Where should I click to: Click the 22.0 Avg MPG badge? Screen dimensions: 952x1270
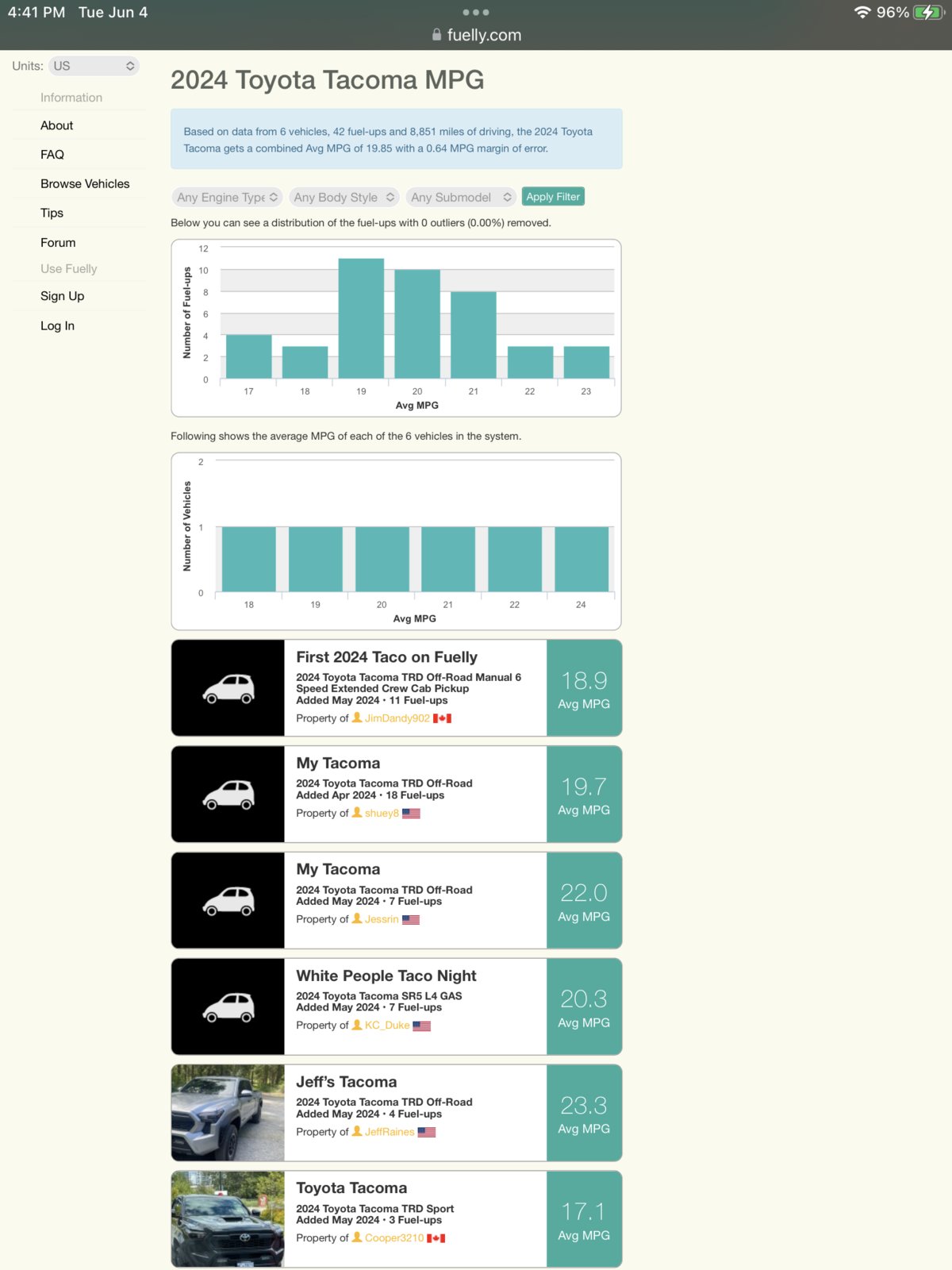(x=584, y=901)
